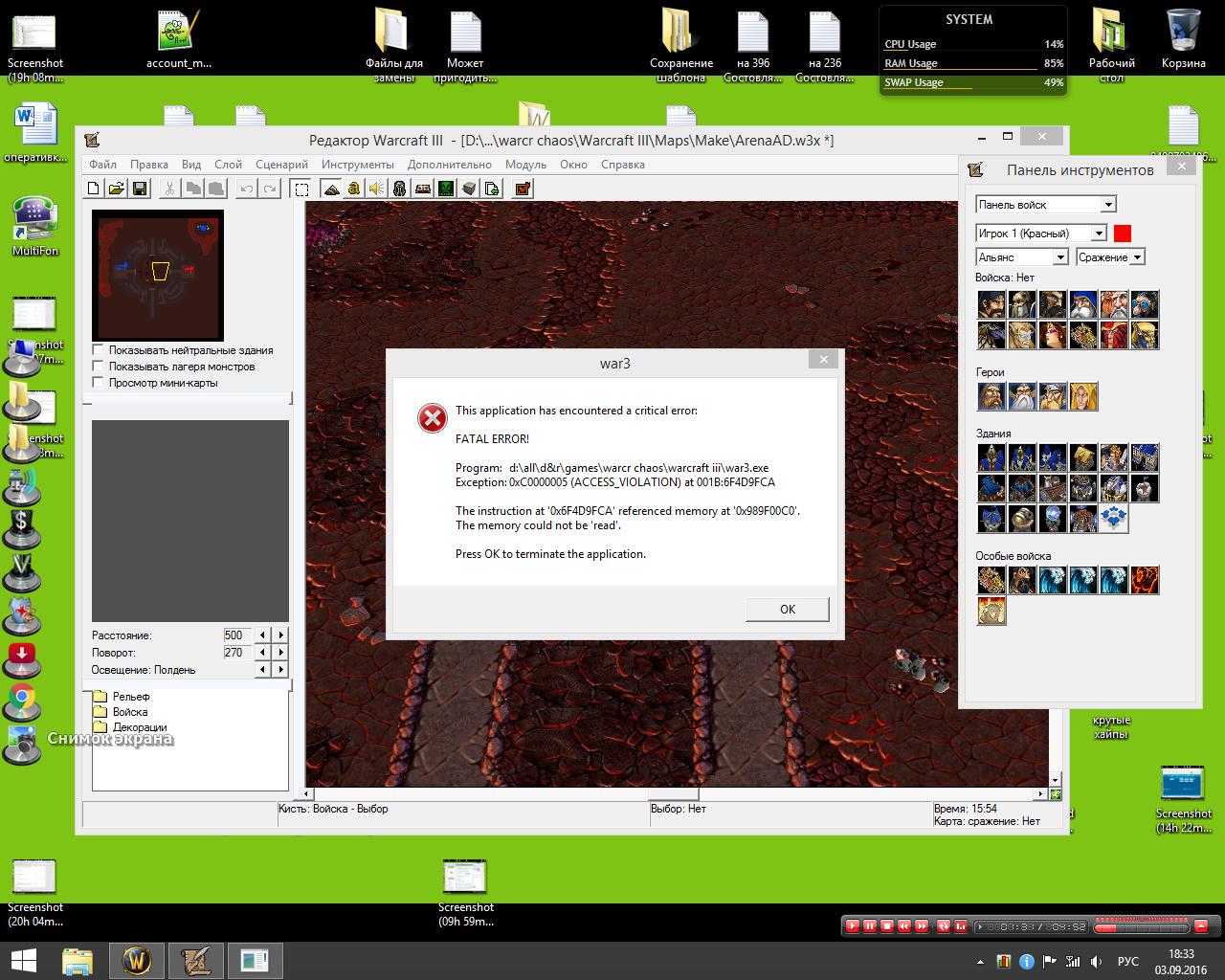Click the media player Stop button
1225x980 pixels.
click(886, 926)
